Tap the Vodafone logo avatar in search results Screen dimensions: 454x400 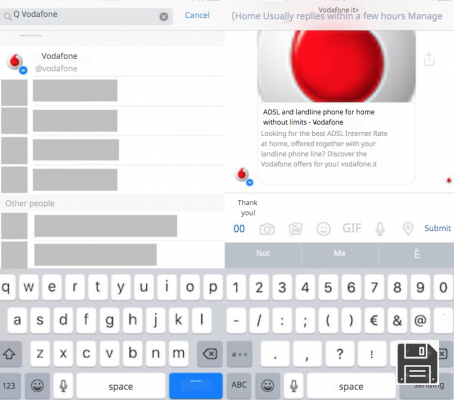pos(15,62)
